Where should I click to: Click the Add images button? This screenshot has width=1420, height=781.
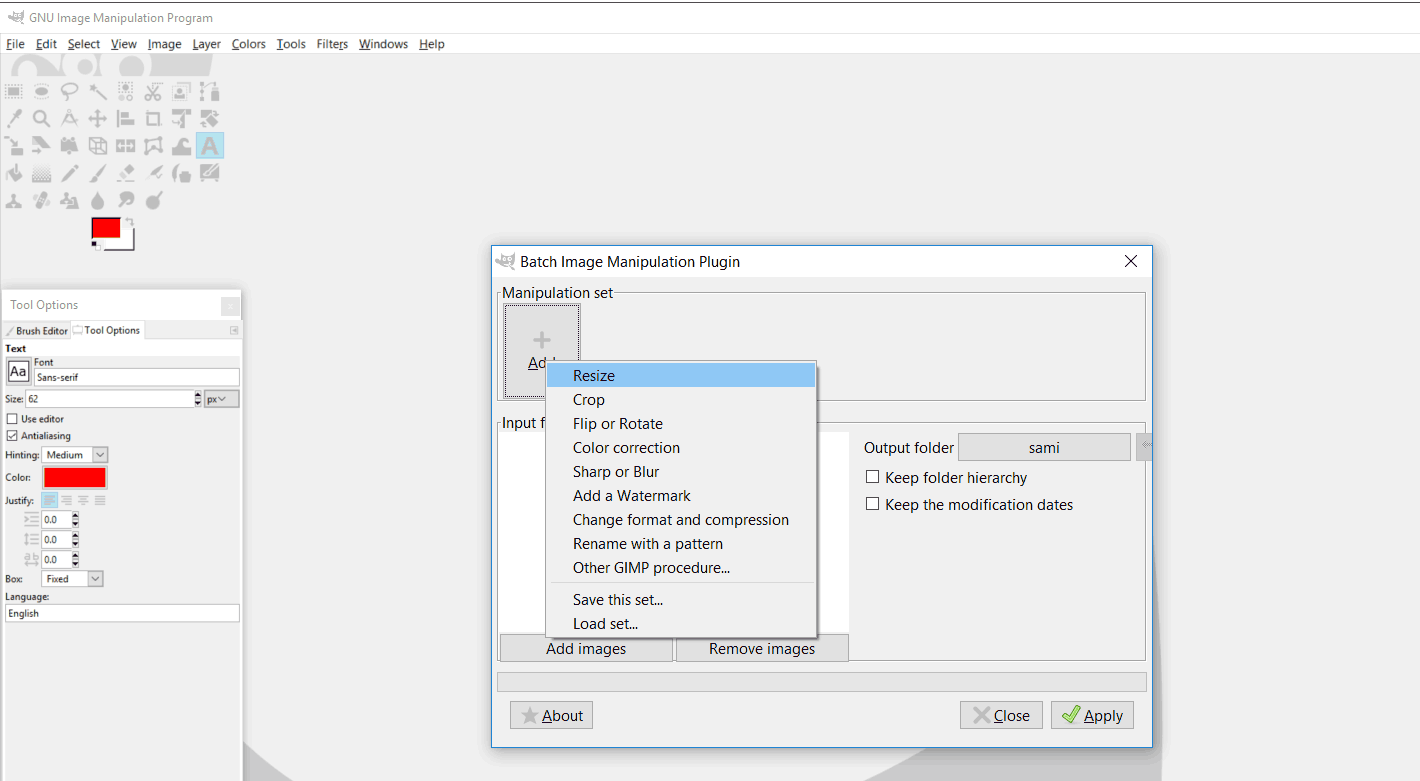click(x=586, y=648)
